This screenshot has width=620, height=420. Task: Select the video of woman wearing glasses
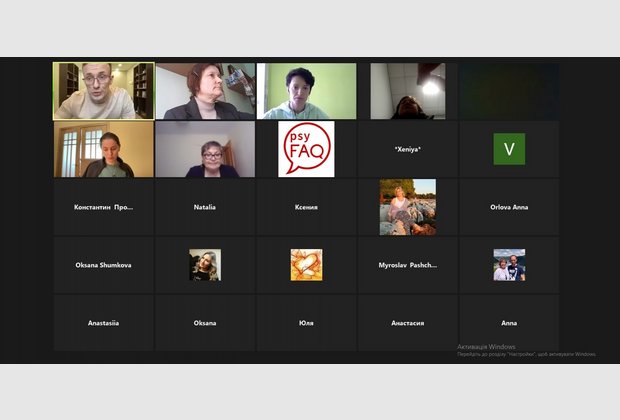pos(205,149)
